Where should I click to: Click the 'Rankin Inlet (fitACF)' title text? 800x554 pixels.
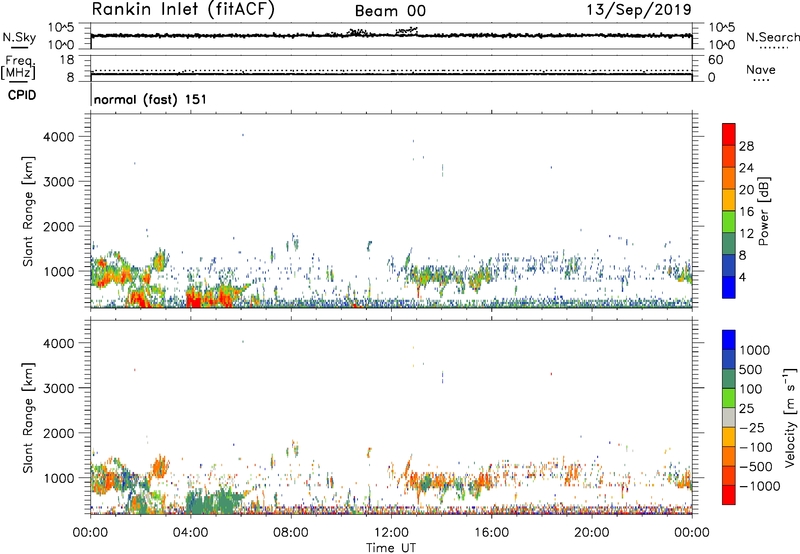point(183,9)
